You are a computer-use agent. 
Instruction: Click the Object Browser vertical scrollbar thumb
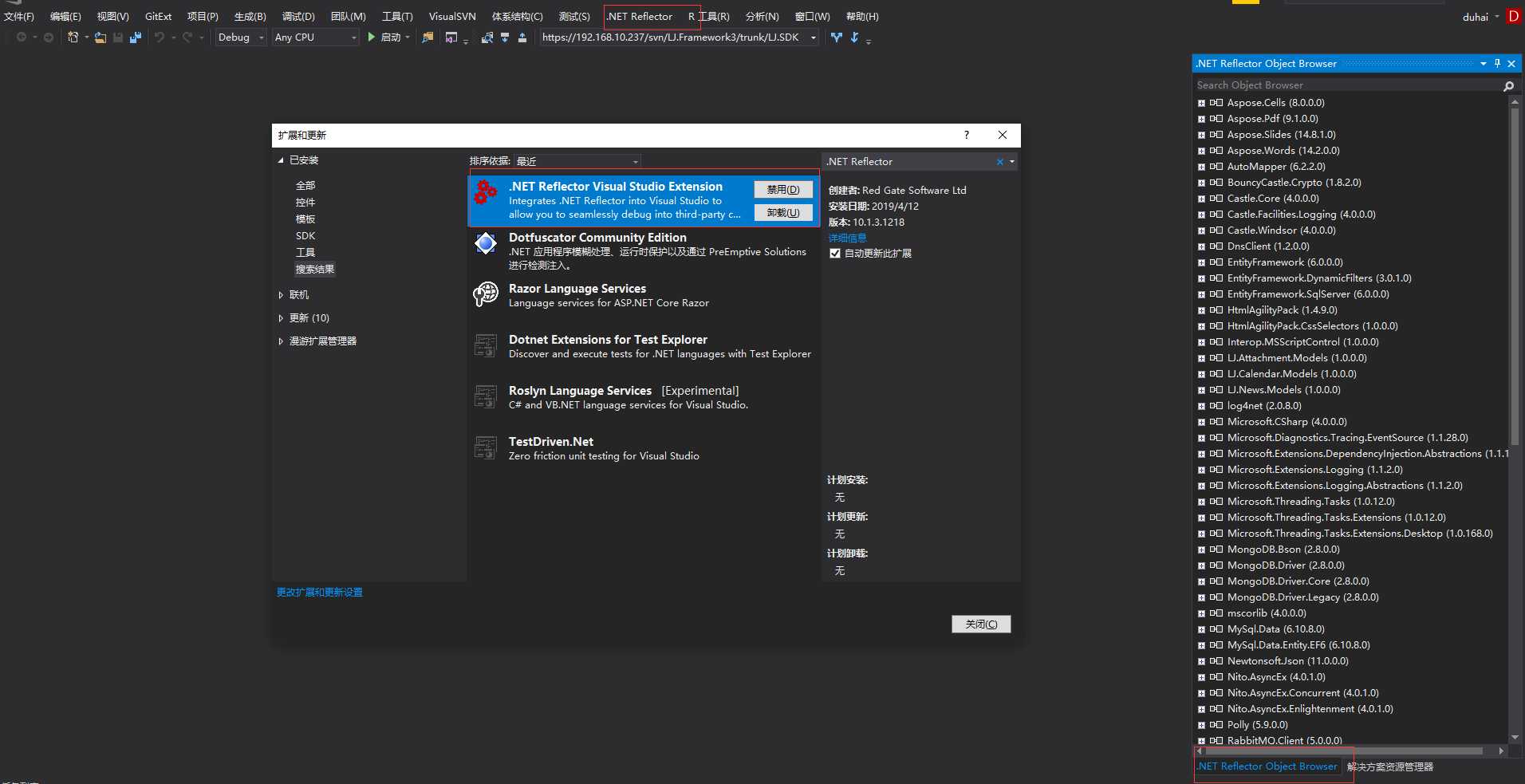1515,276
